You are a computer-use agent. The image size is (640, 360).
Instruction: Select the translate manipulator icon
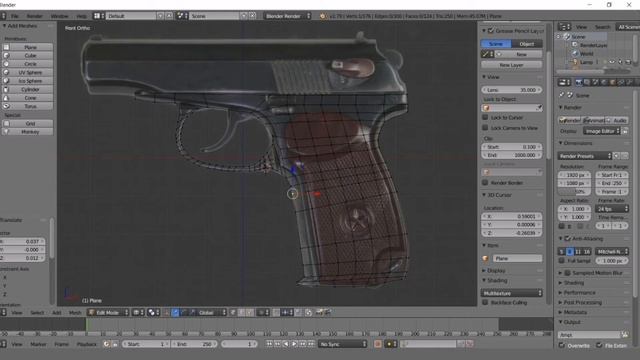tap(175, 313)
